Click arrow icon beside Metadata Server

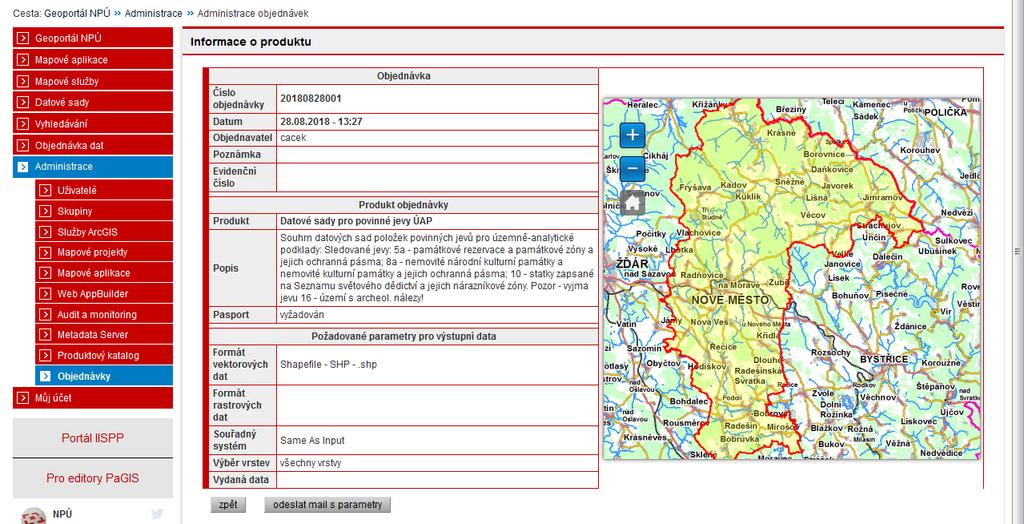tap(45, 335)
